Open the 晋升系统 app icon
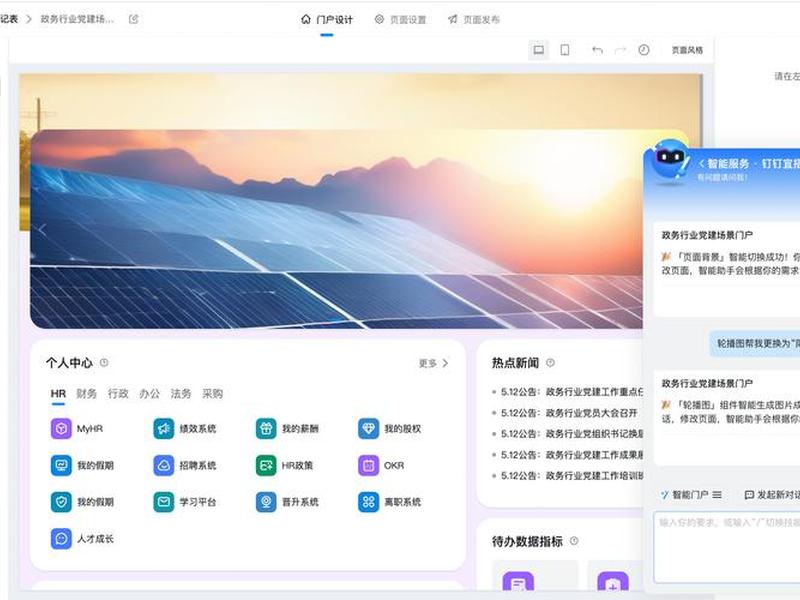The height and width of the screenshot is (600, 800). tap(266, 502)
